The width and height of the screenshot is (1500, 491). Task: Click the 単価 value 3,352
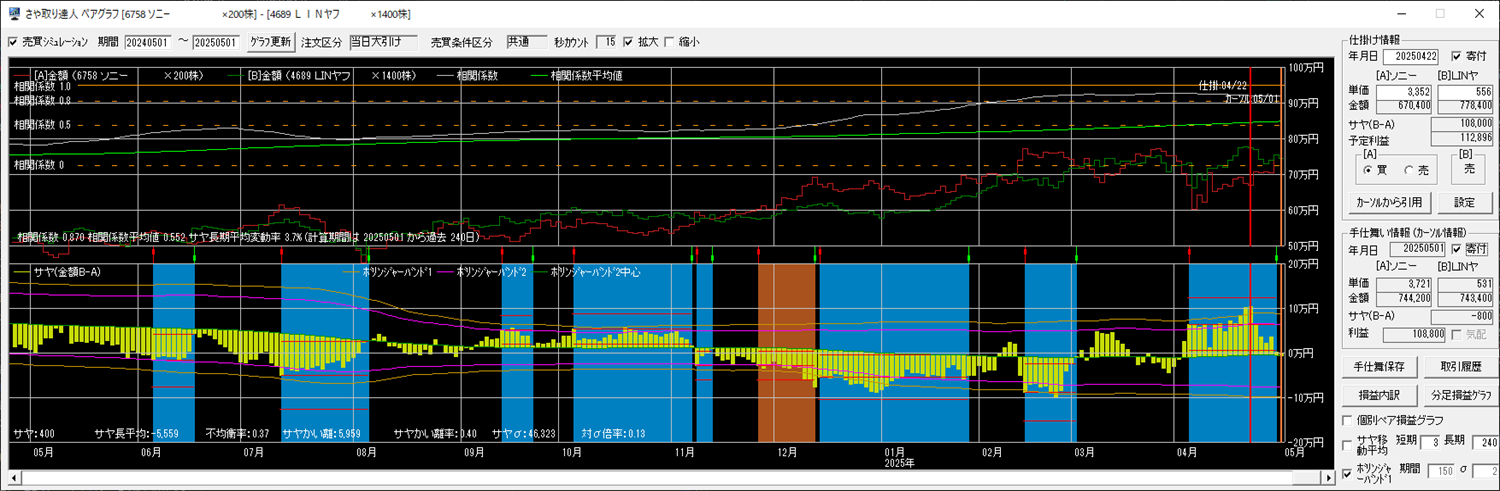[1404, 91]
